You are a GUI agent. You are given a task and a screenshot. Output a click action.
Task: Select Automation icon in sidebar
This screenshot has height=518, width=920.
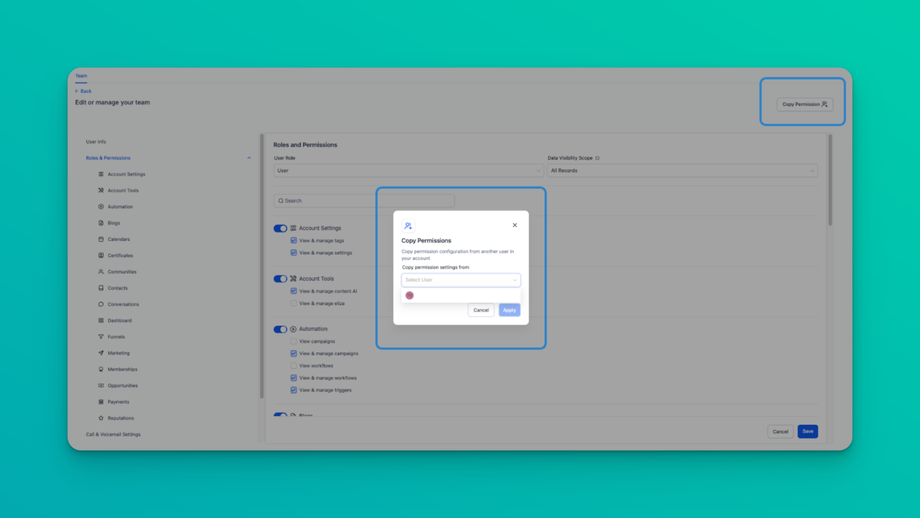coord(101,207)
